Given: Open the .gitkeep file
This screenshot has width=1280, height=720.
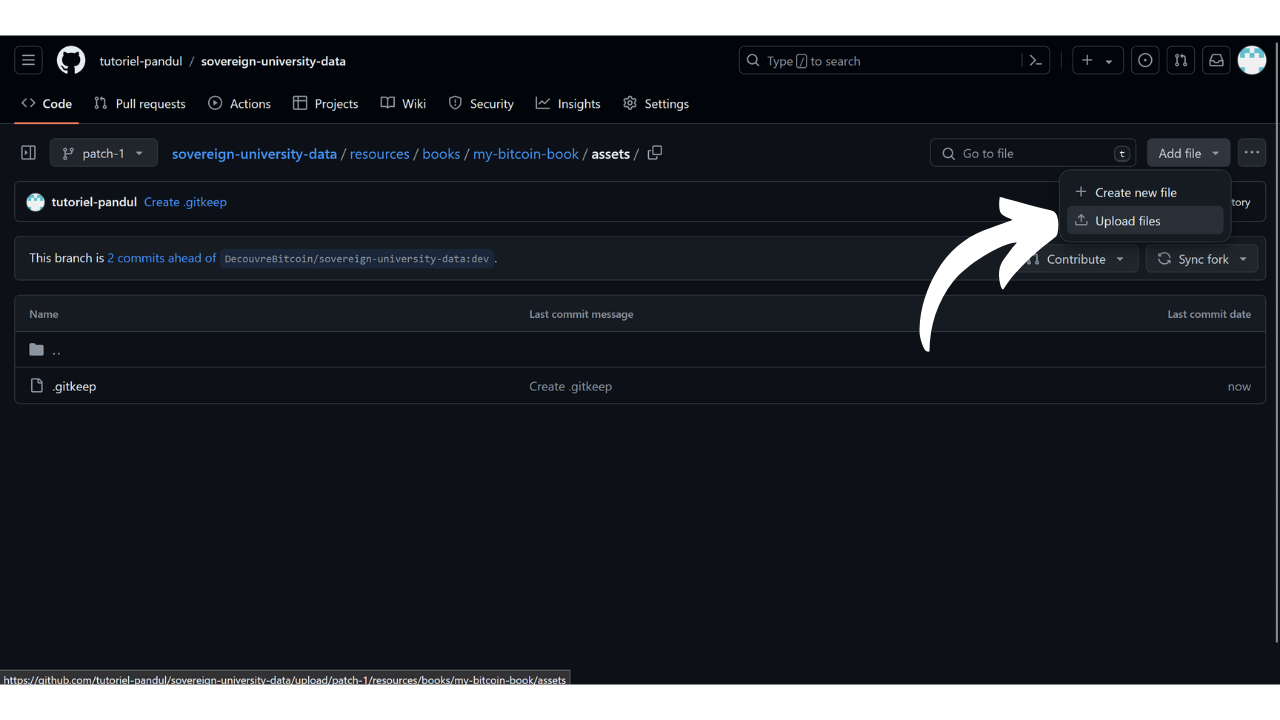Looking at the screenshot, I should tap(74, 386).
